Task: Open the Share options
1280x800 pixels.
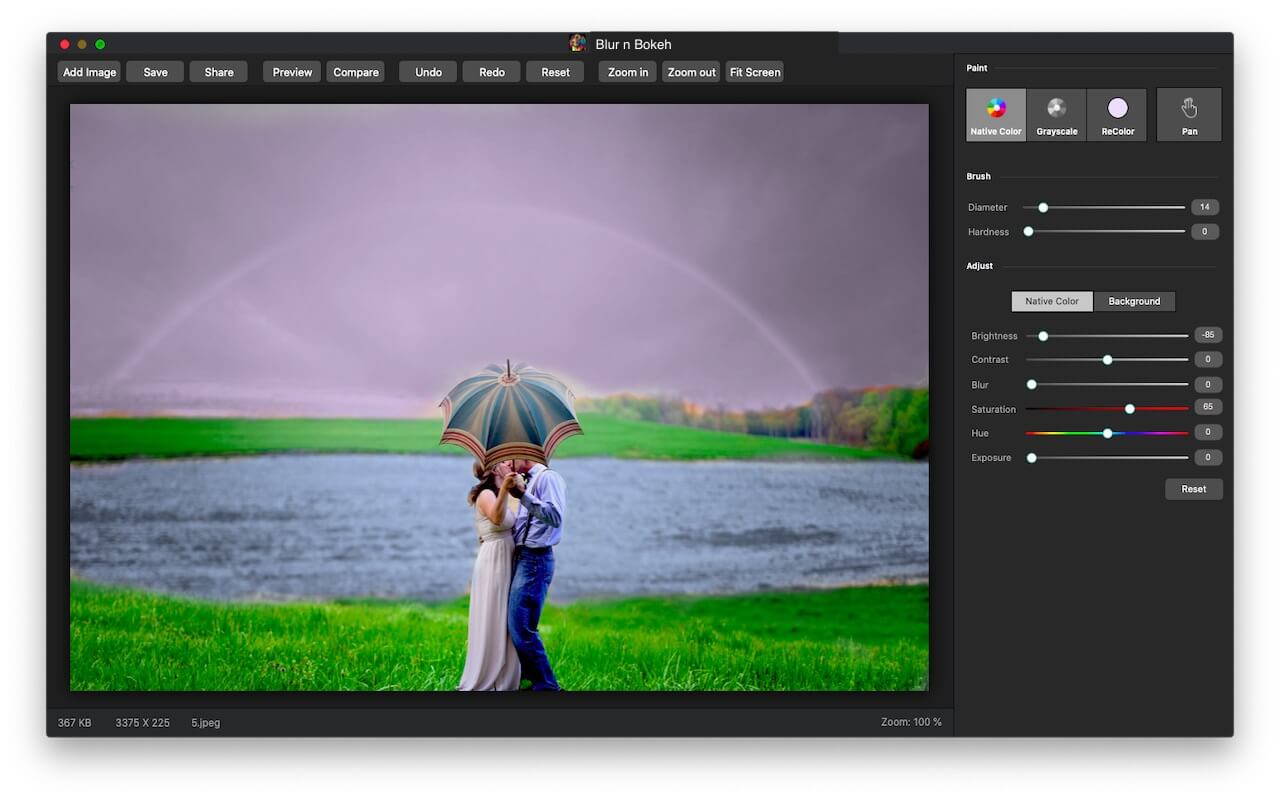Action: click(x=219, y=72)
